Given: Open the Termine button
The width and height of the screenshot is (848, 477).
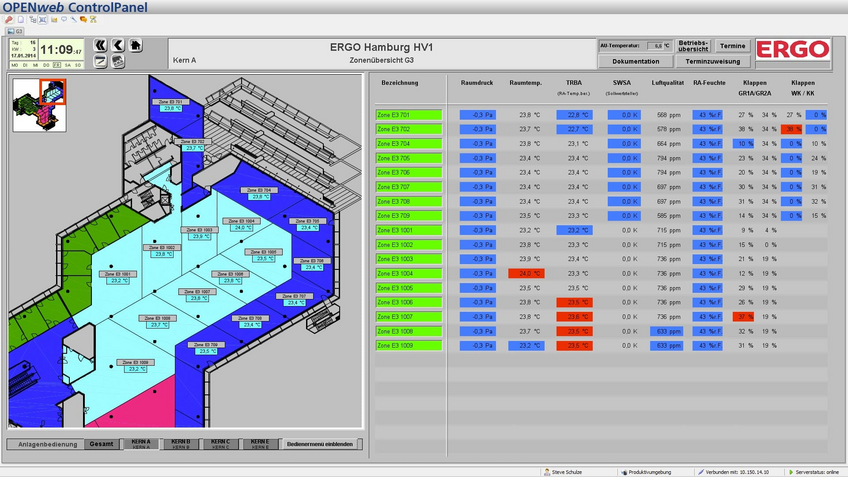Looking at the screenshot, I should [x=732, y=46].
